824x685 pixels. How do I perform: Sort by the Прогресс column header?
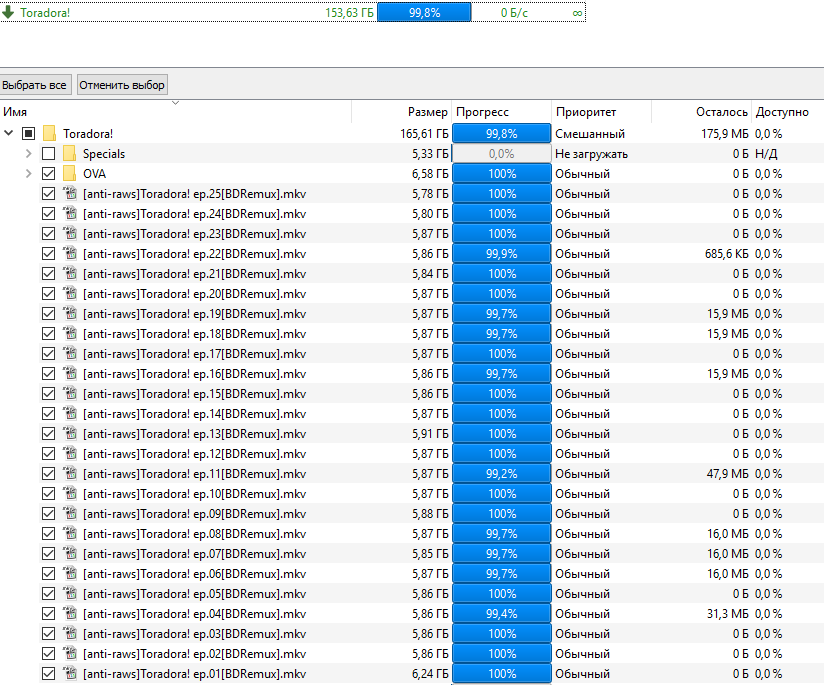[x=501, y=111]
